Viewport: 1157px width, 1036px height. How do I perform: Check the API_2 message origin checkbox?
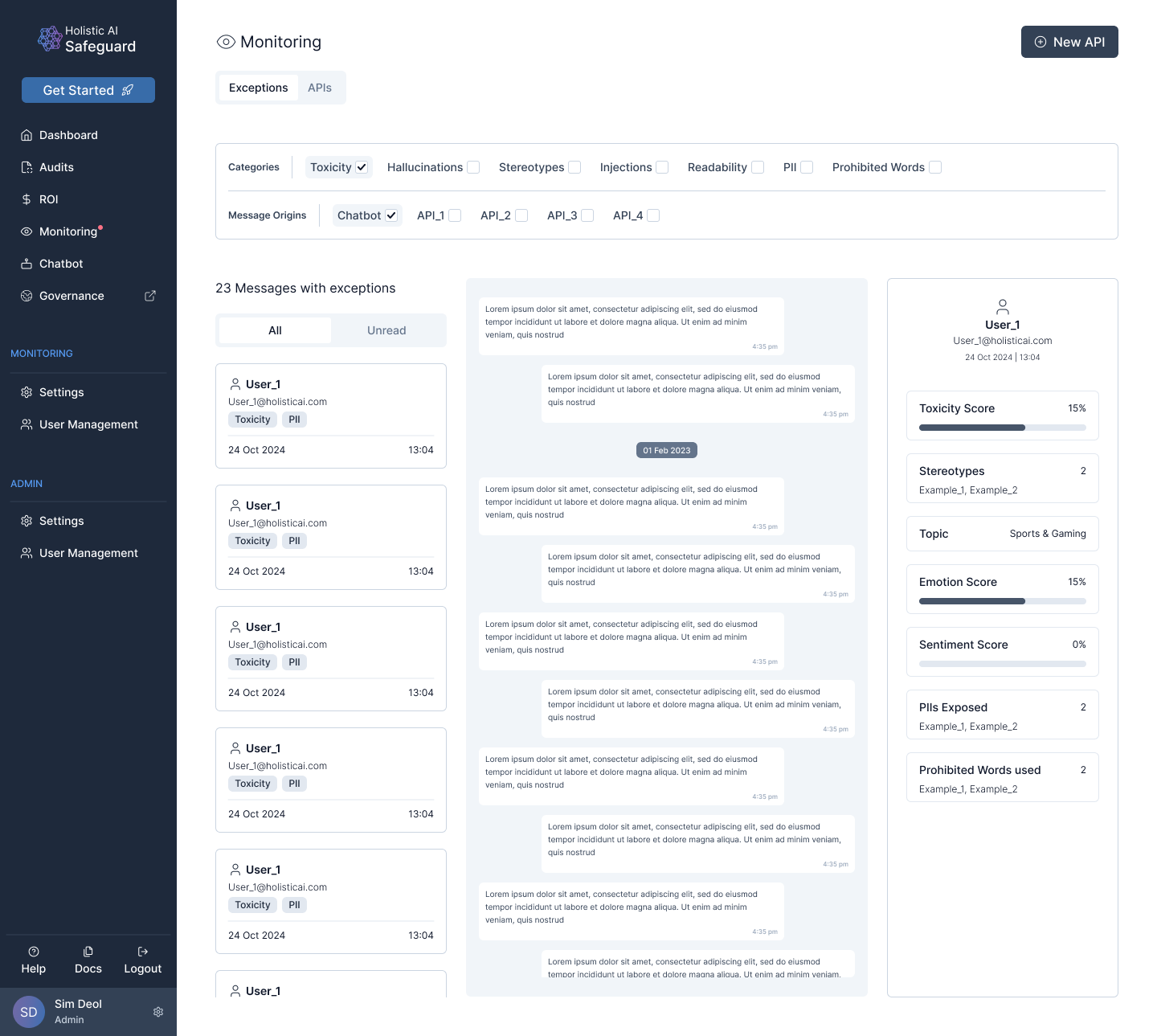pos(521,215)
